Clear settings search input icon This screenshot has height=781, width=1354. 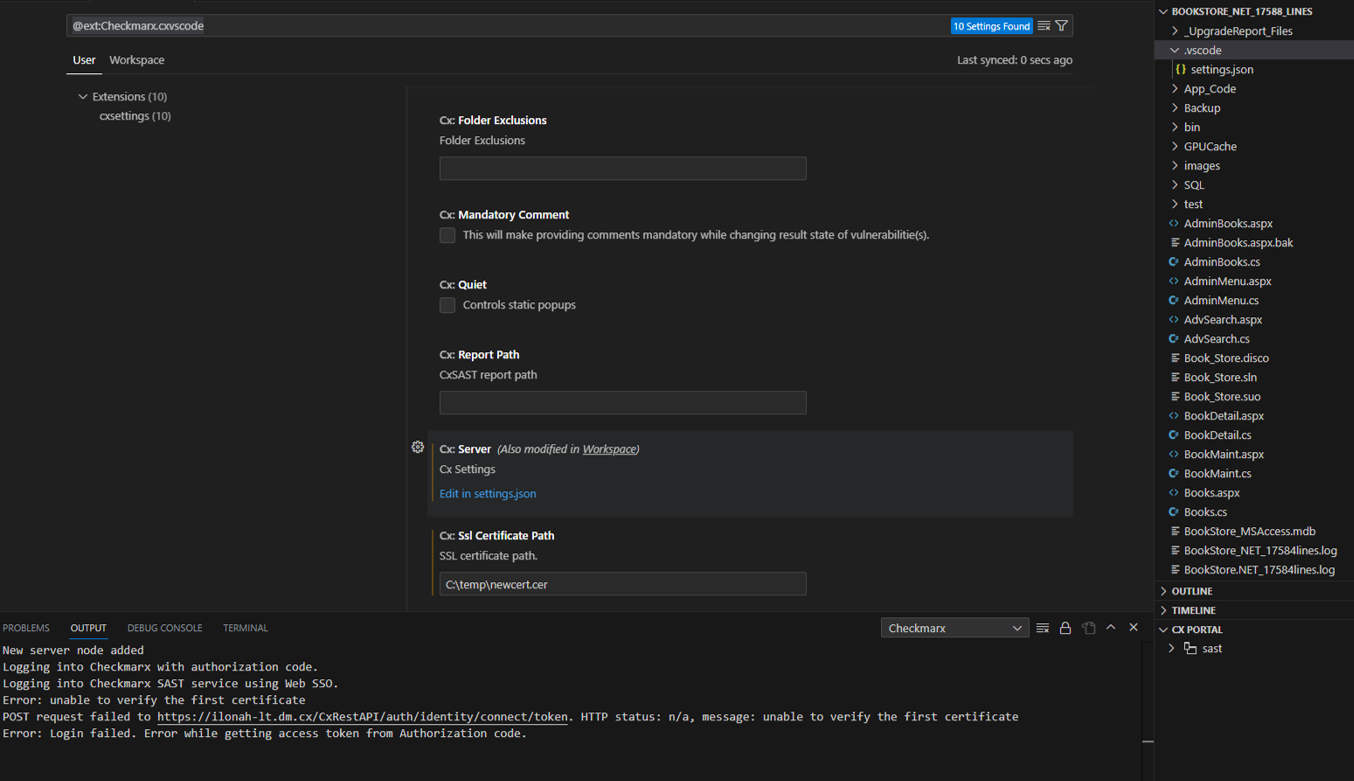[x=1043, y=26]
